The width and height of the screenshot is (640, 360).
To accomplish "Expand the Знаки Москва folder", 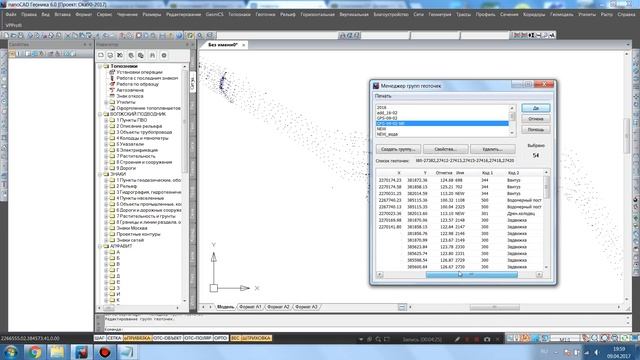I will (106, 228).
